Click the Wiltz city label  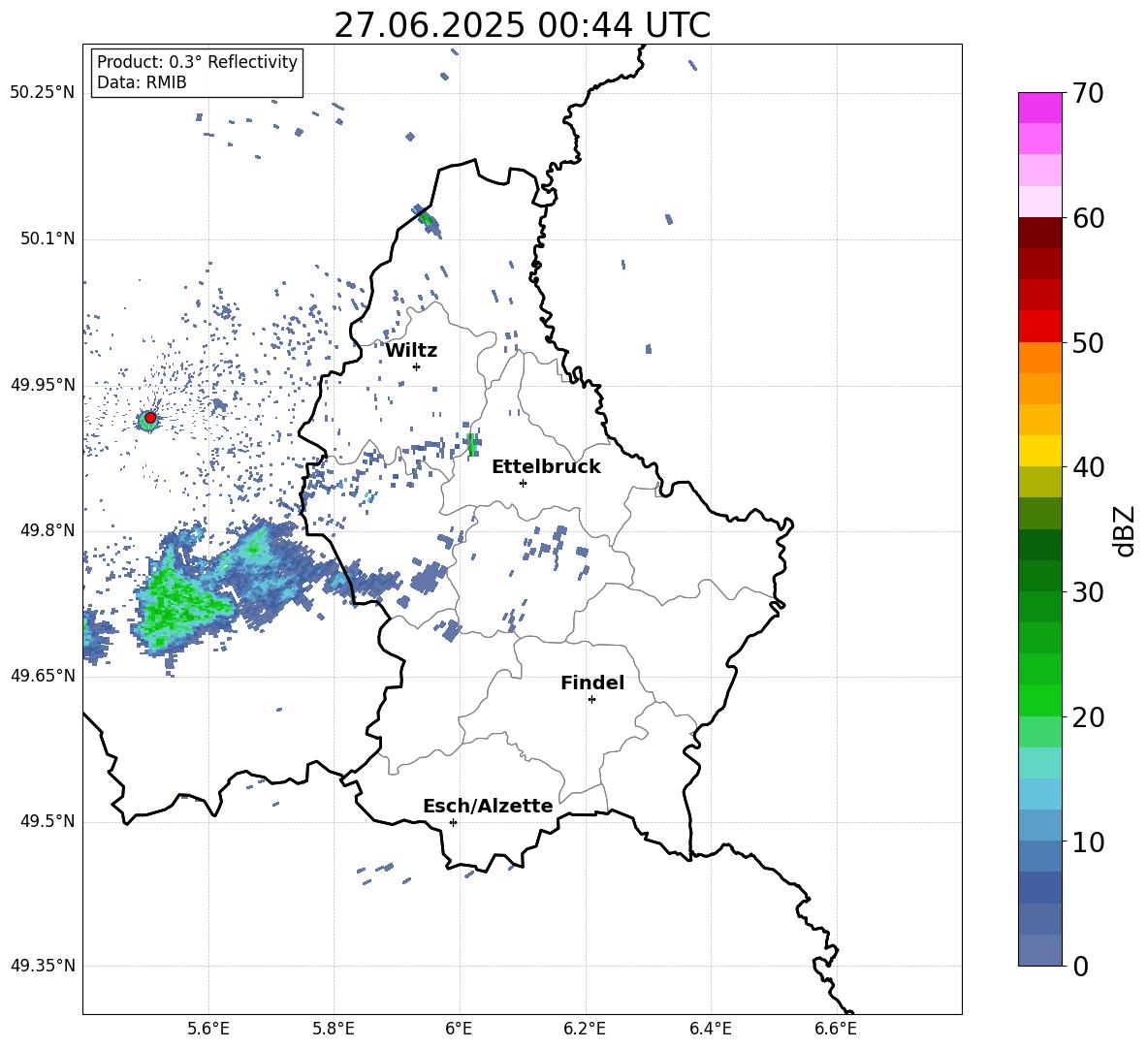[x=411, y=351]
